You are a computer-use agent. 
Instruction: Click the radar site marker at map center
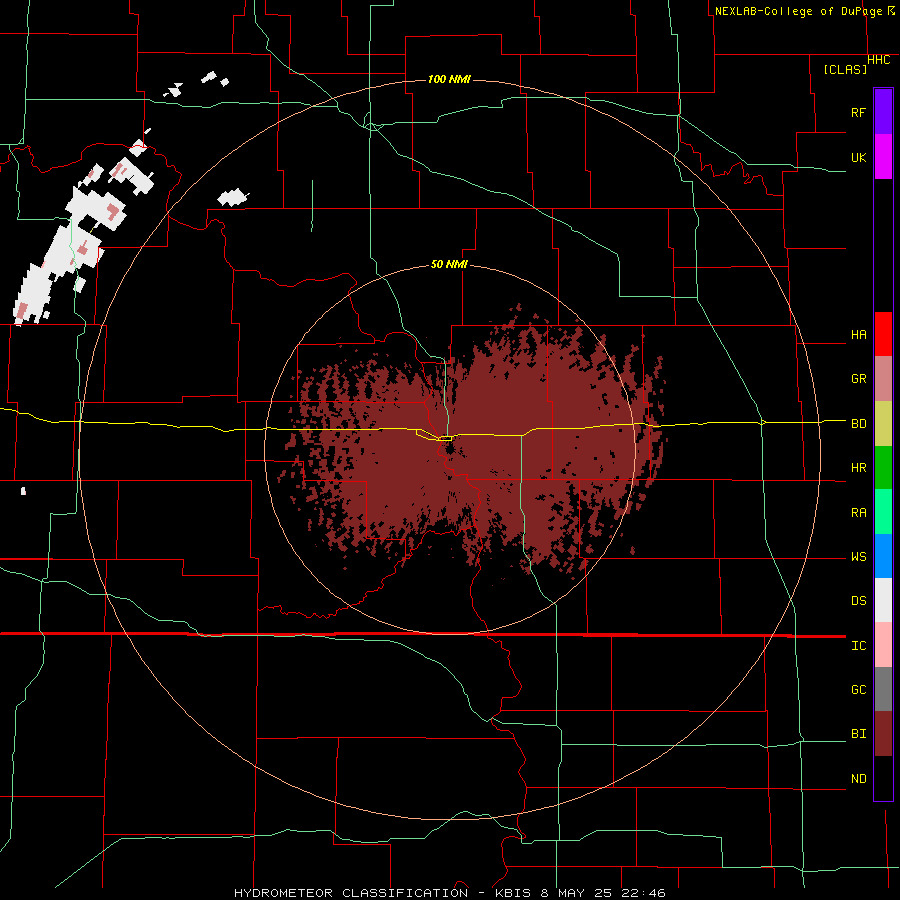click(x=446, y=439)
